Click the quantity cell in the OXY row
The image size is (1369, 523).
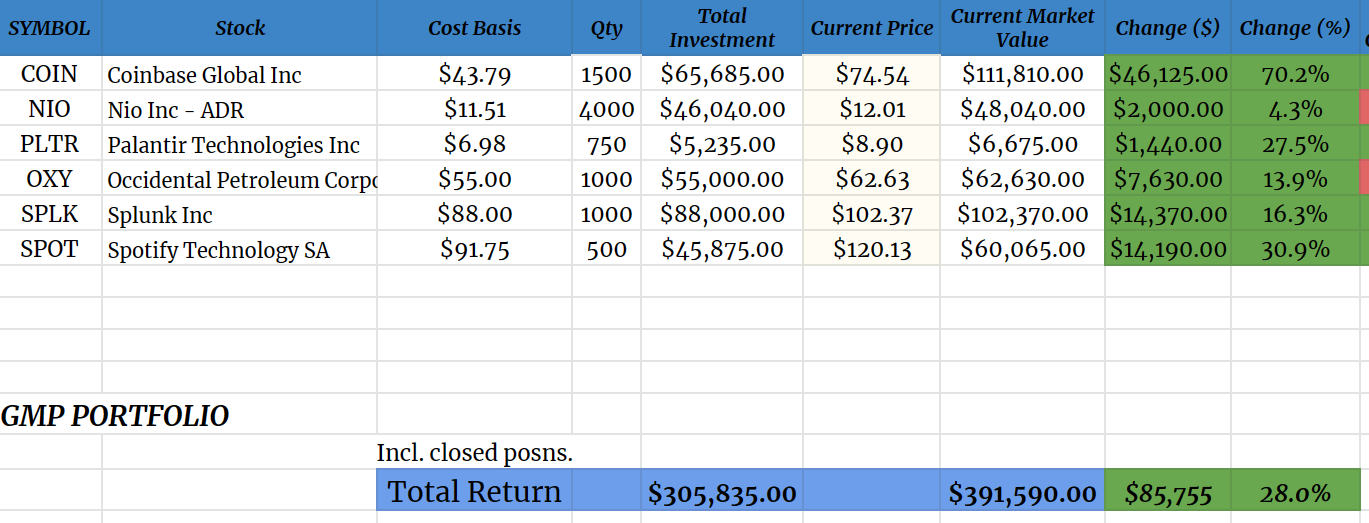(606, 180)
